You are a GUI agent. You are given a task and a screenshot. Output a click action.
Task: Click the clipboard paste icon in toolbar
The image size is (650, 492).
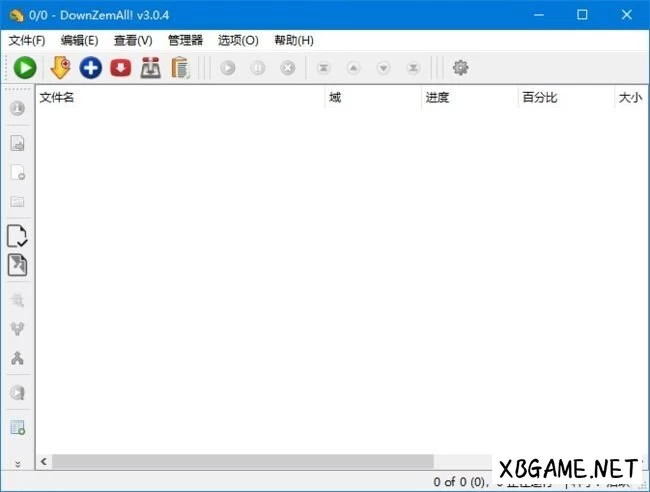point(181,68)
